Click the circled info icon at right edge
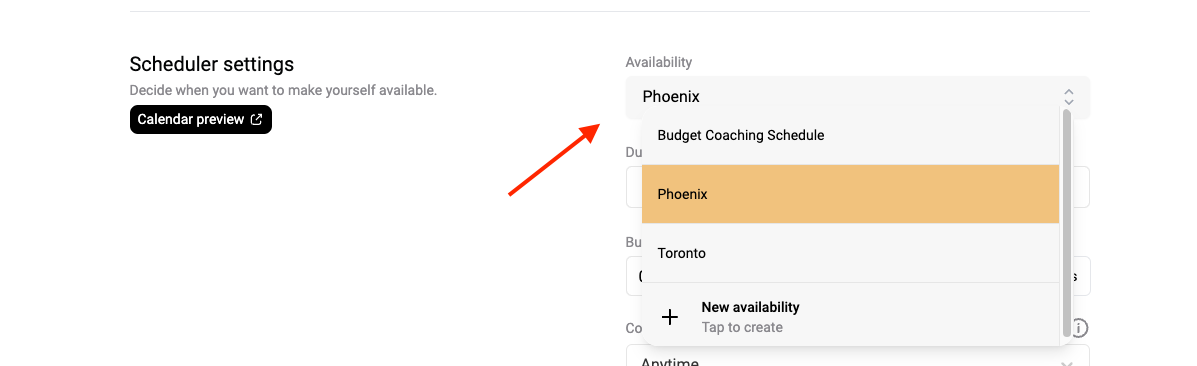The width and height of the screenshot is (1197, 366). point(1079,328)
